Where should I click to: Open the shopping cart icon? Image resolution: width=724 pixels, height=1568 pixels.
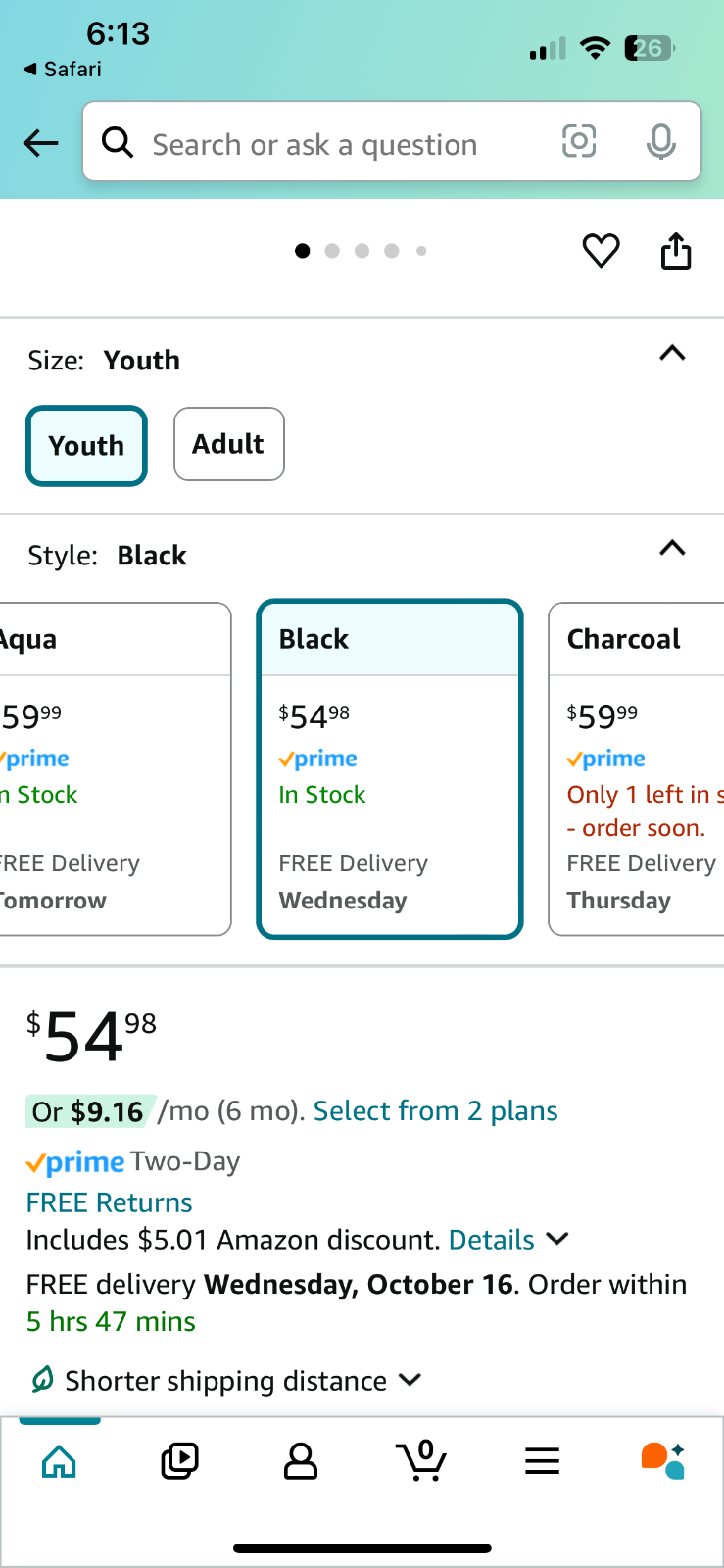pos(422,1460)
